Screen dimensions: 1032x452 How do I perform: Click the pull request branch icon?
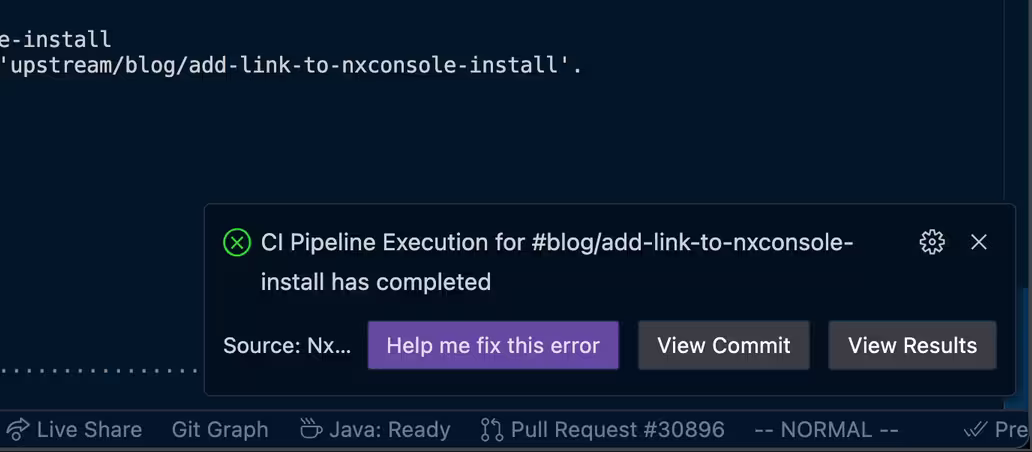click(x=492, y=430)
